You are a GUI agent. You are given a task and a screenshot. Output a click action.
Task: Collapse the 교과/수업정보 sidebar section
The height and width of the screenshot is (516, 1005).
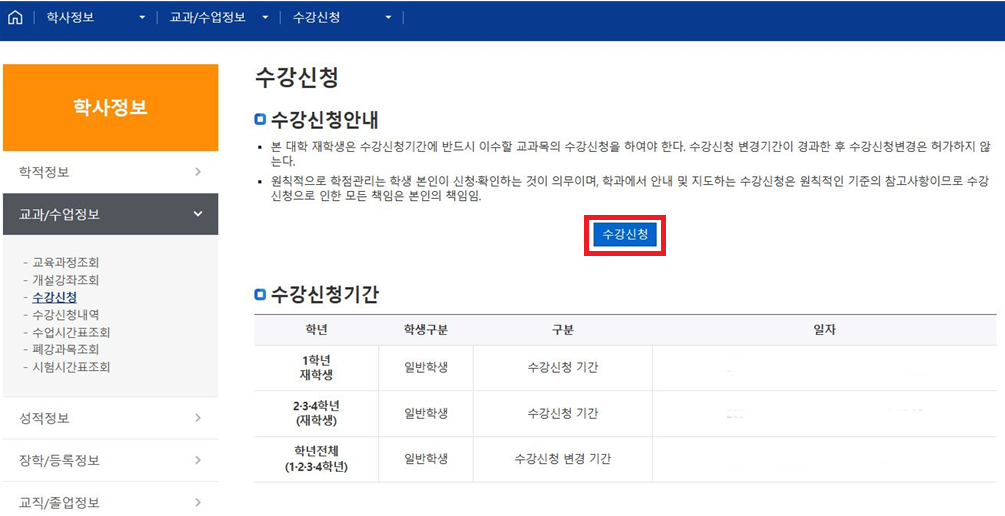(110, 214)
